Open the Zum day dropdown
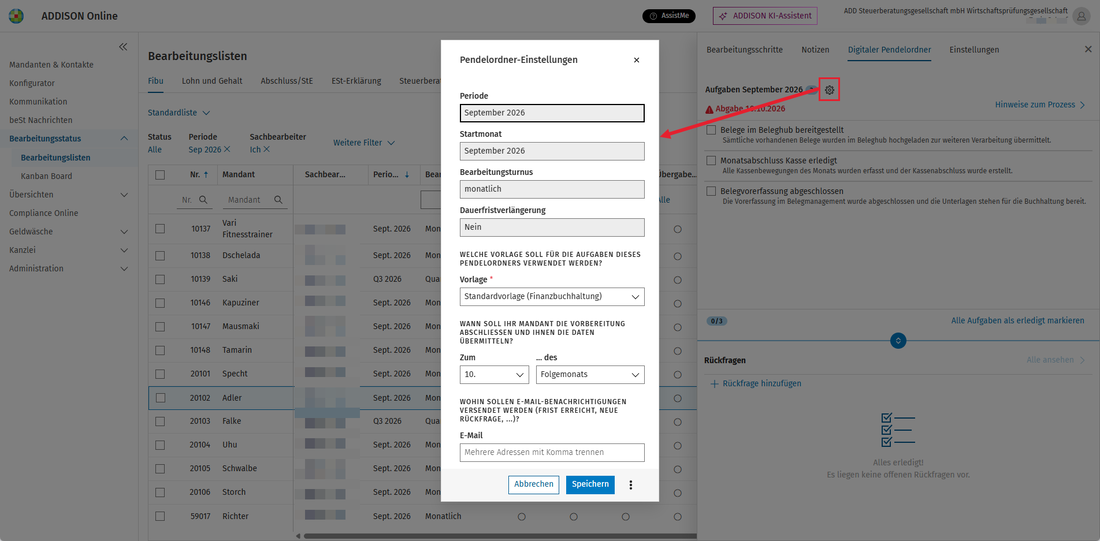Viewport: 1100px width, 541px height. pos(494,375)
